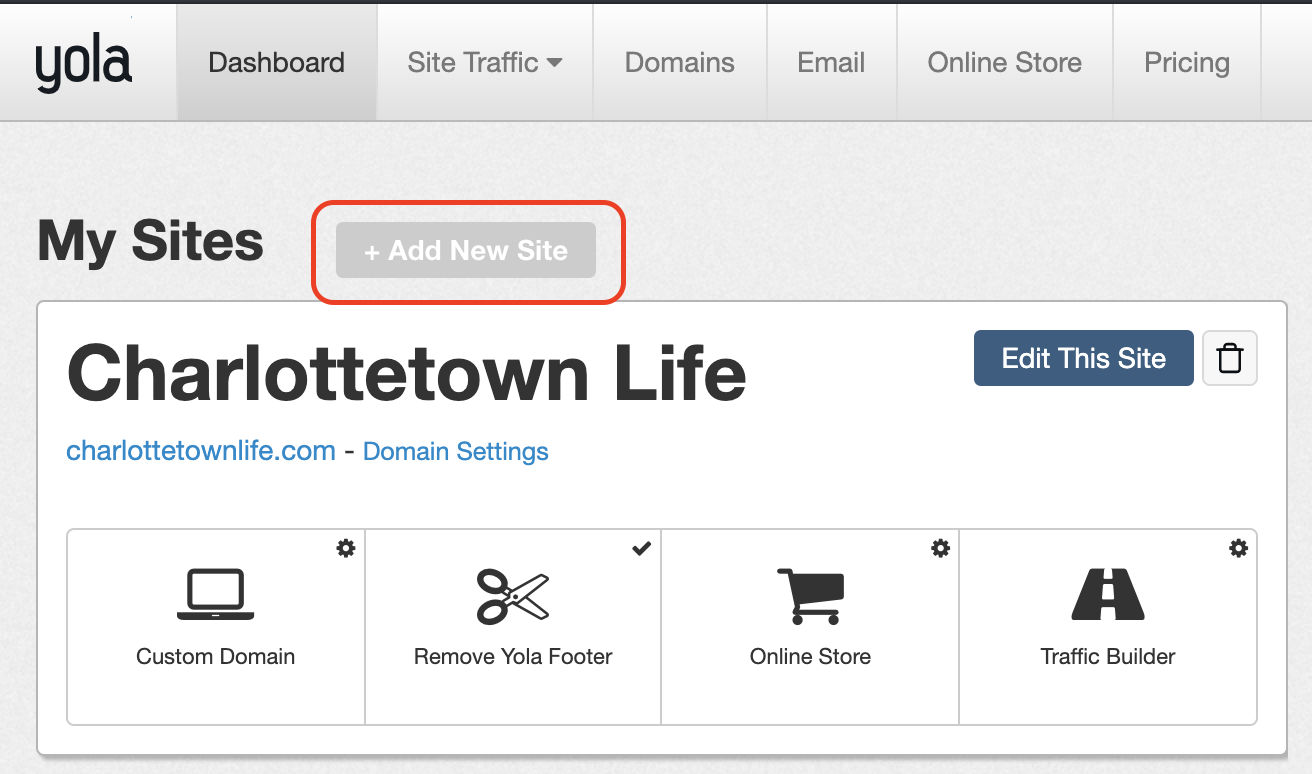Screen dimensions: 1312x774
Task: Select the Custom Domain label text
Action: click(216, 657)
